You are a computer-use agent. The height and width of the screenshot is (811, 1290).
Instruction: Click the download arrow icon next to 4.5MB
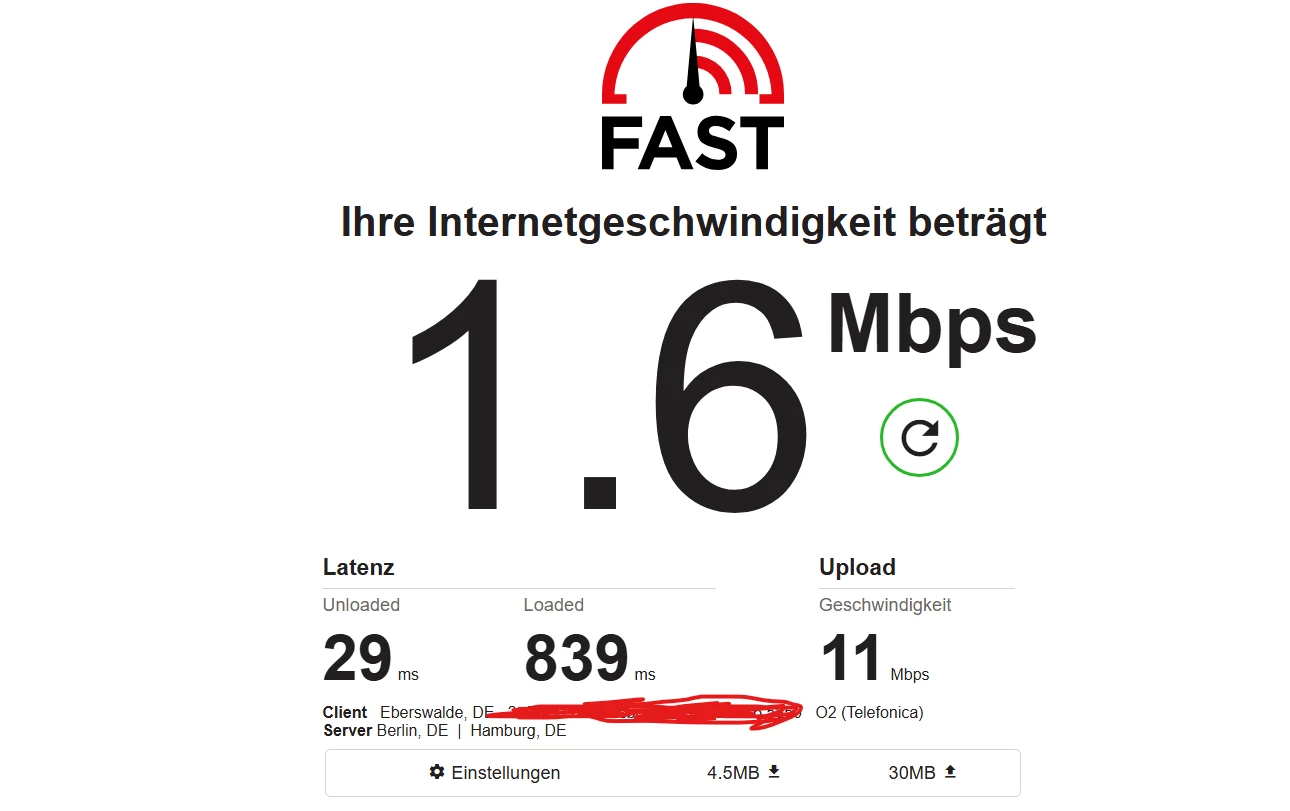[773, 772]
